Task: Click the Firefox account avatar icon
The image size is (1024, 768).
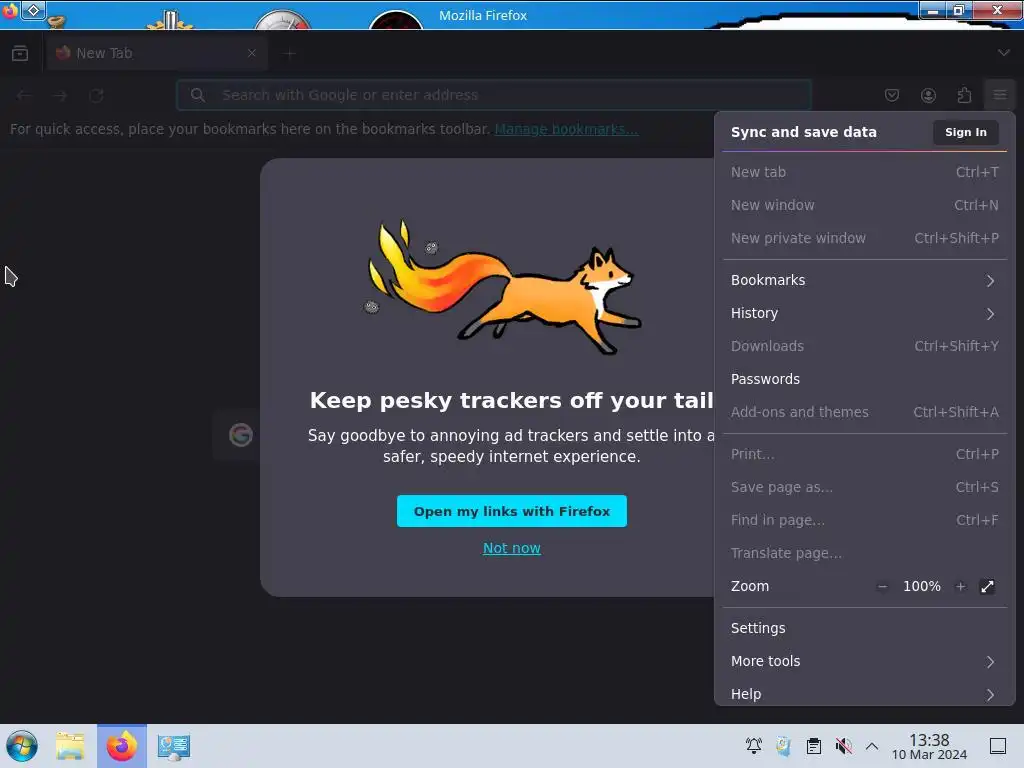Action: coord(928,95)
